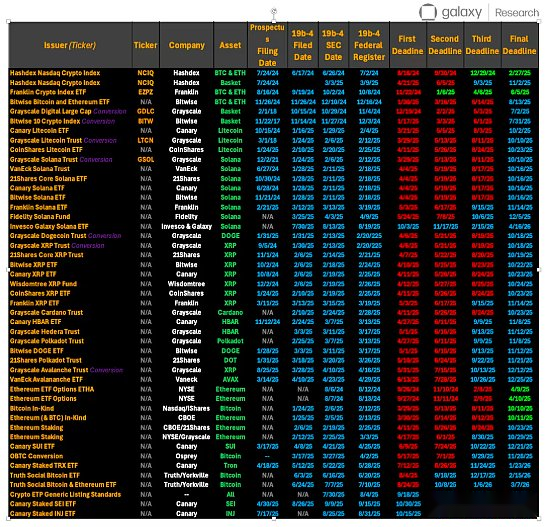Click the "Truth Social Bitcoin ETF" row name
Image resolution: width=547 pixels, height=527 pixels.
pos(45,475)
